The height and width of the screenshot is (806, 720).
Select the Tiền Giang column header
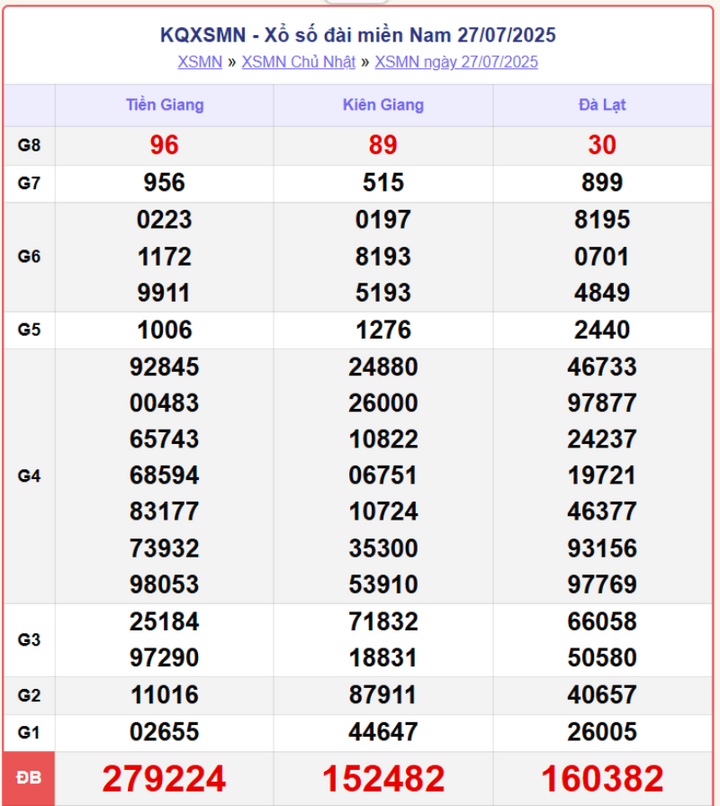pos(165,105)
